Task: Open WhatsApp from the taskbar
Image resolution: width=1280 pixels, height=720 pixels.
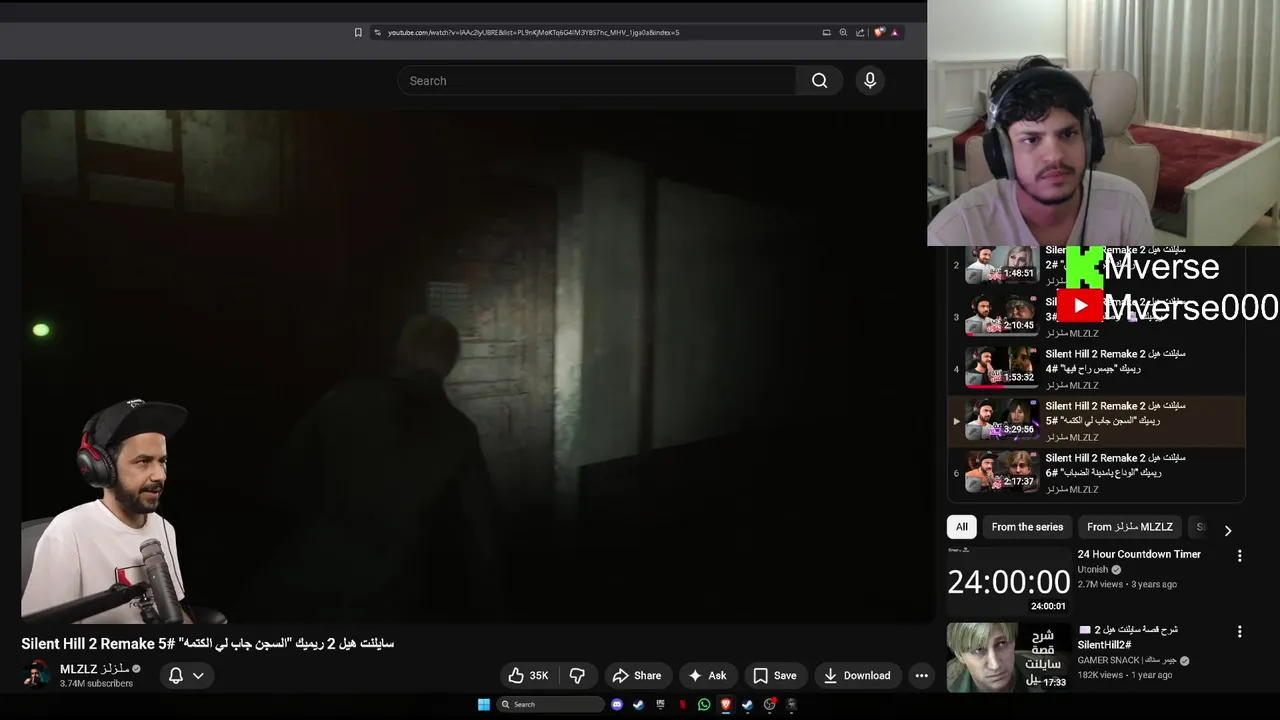Action: tap(704, 704)
